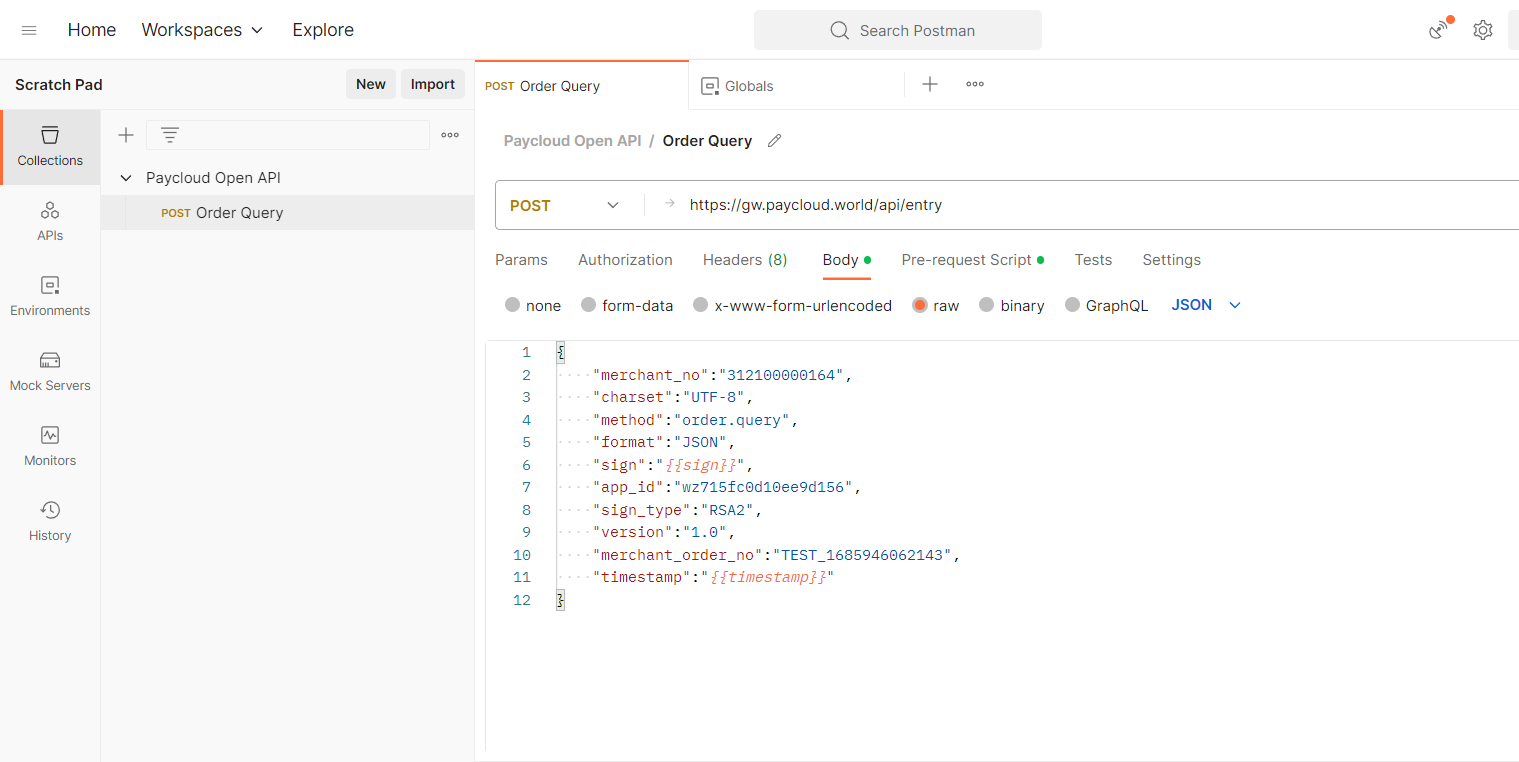The image size is (1519, 762).
Task: Go to Home
Action: 92,30
